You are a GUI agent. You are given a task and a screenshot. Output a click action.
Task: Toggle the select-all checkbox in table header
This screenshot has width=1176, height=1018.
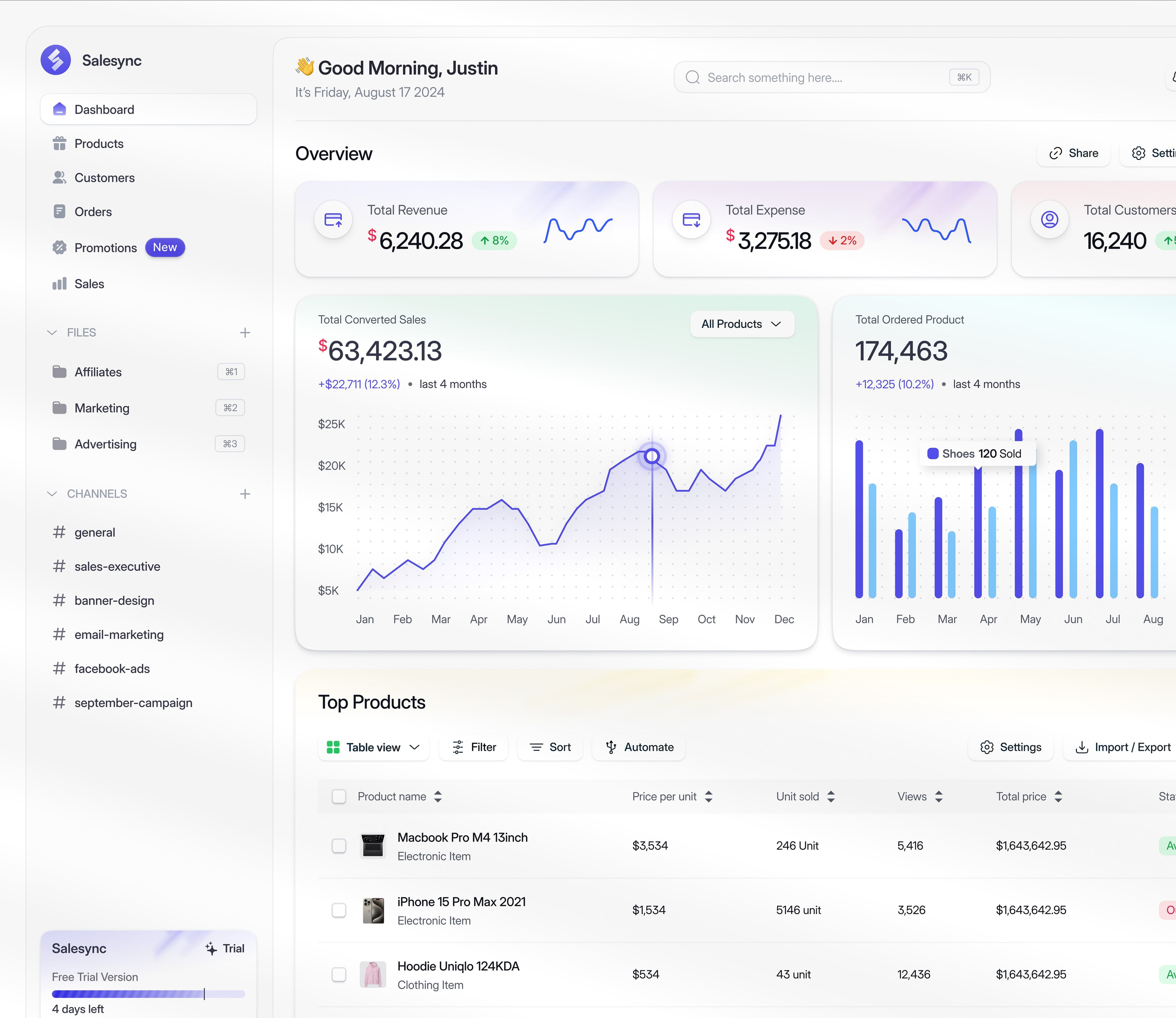tap(339, 797)
